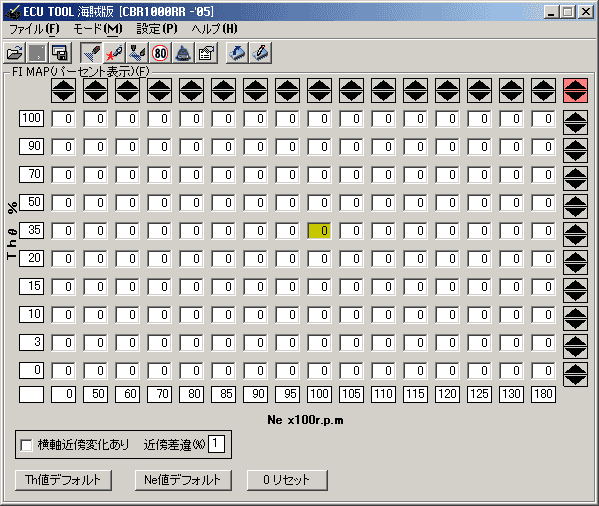Click the empty corner field left of Ne 0
This screenshot has height=506, width=599.
click(32, 394)
